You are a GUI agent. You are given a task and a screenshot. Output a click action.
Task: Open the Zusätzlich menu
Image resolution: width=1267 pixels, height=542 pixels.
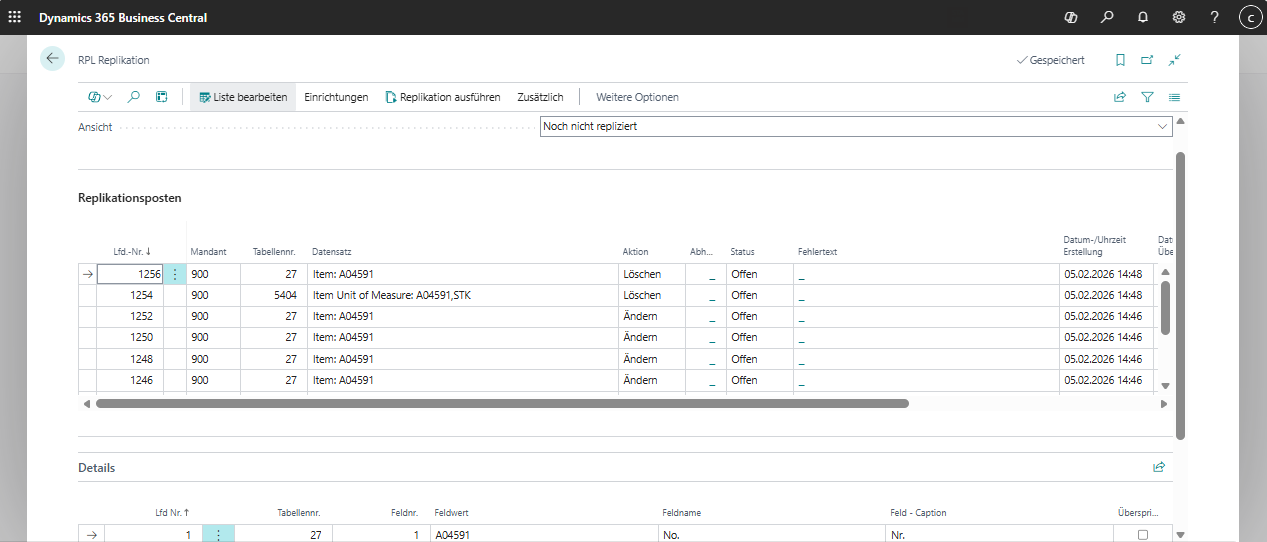pos(540,97)
